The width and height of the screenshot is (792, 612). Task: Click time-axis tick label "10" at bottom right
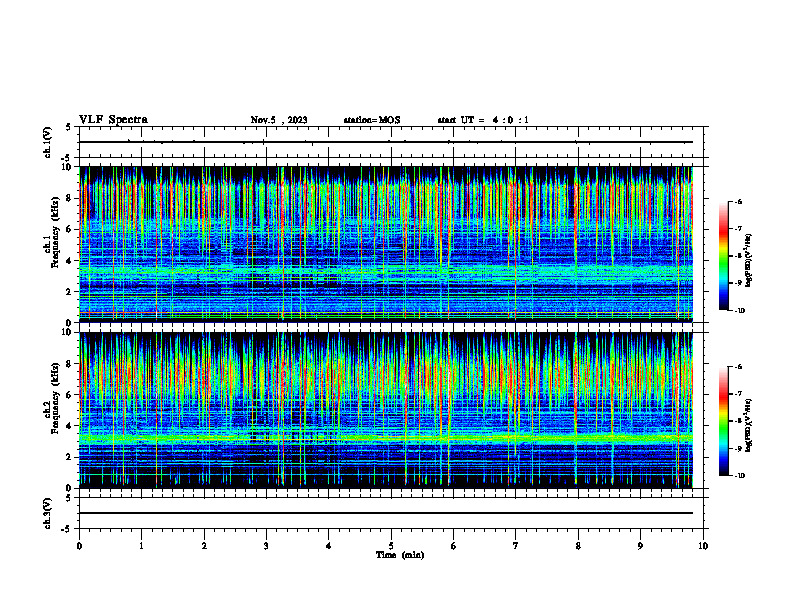[x=703, y=546]
